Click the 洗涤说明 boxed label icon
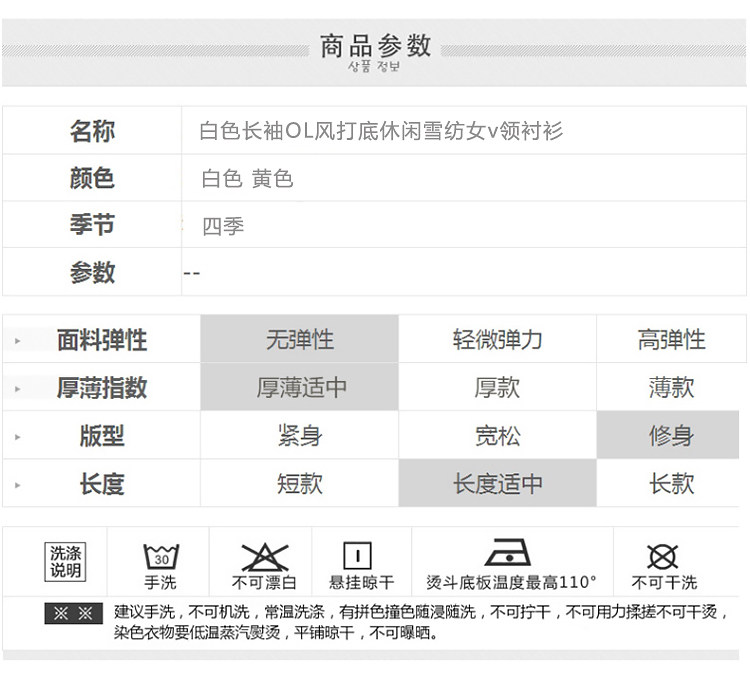 click(65, 562)
